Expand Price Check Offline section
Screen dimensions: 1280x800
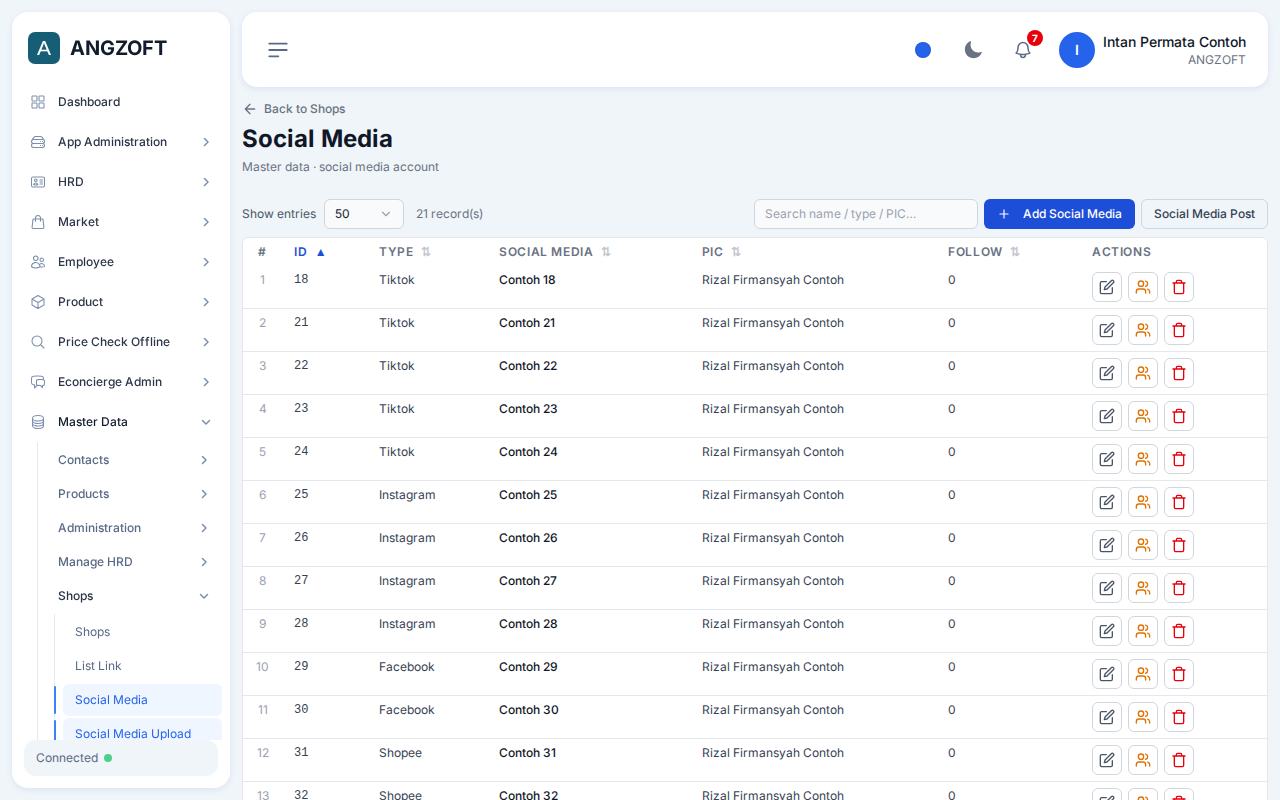121,342
